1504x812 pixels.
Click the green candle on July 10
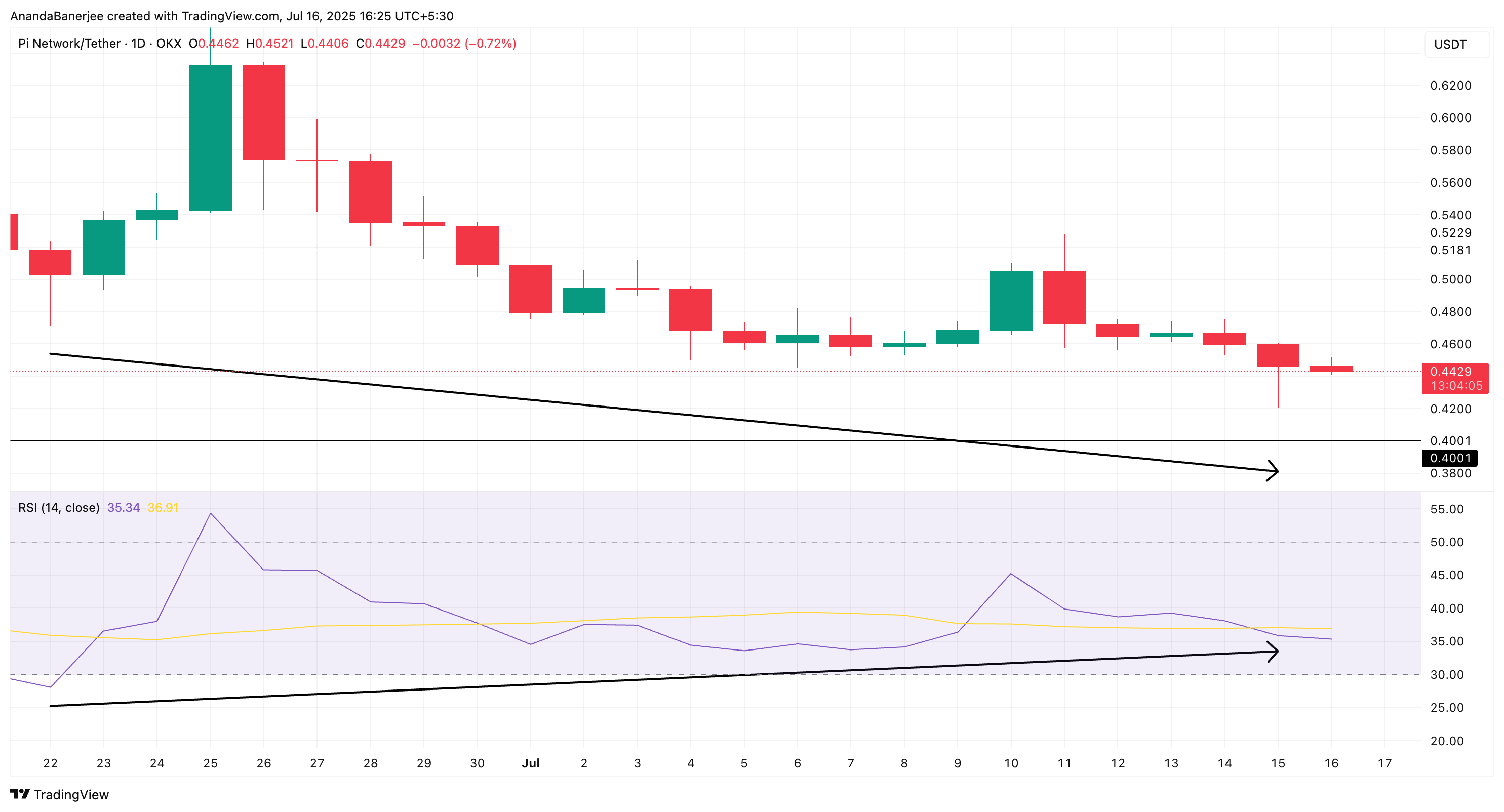[1011, 301]
